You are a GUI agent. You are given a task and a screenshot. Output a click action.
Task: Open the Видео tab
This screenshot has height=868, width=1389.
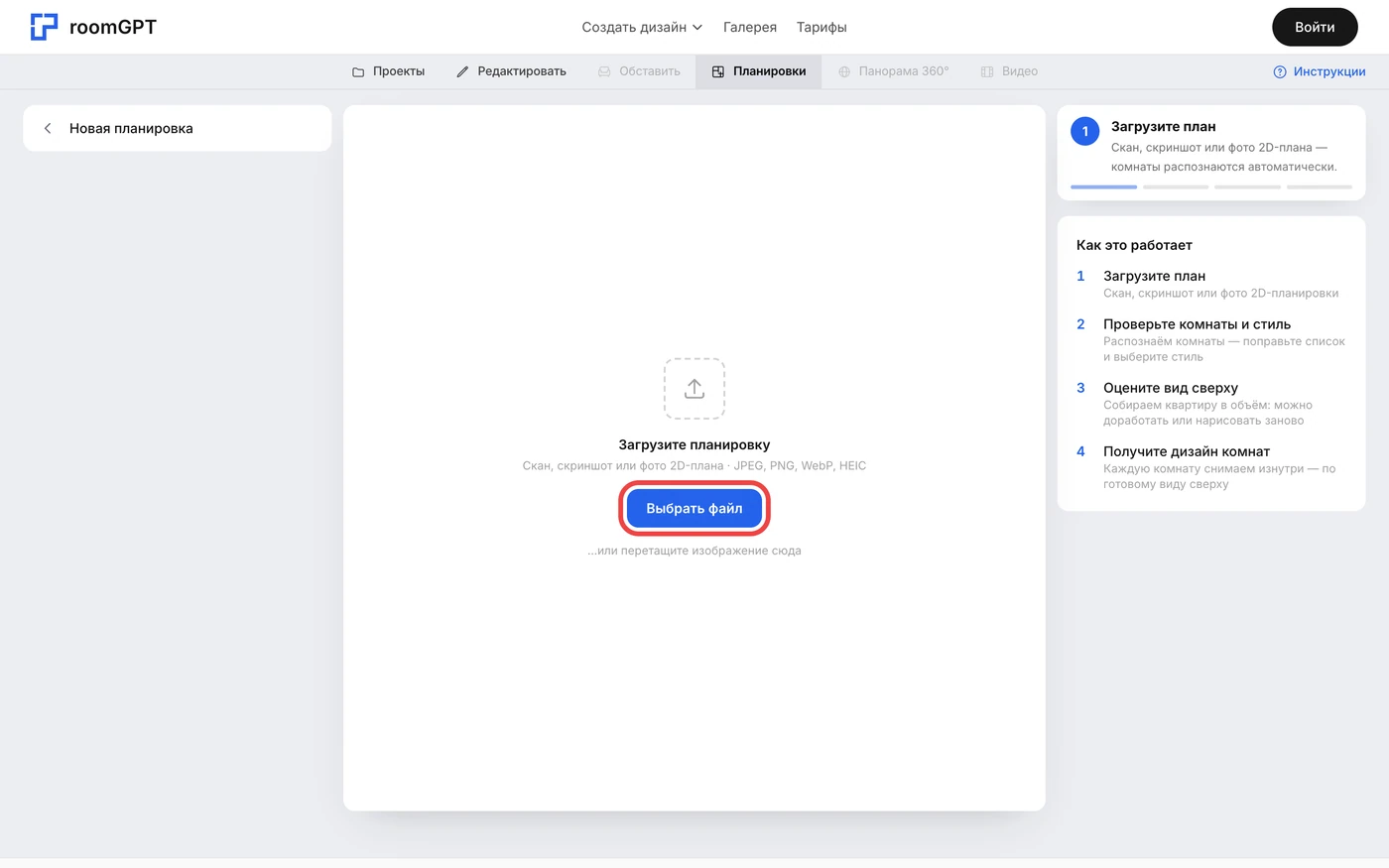1009,71
